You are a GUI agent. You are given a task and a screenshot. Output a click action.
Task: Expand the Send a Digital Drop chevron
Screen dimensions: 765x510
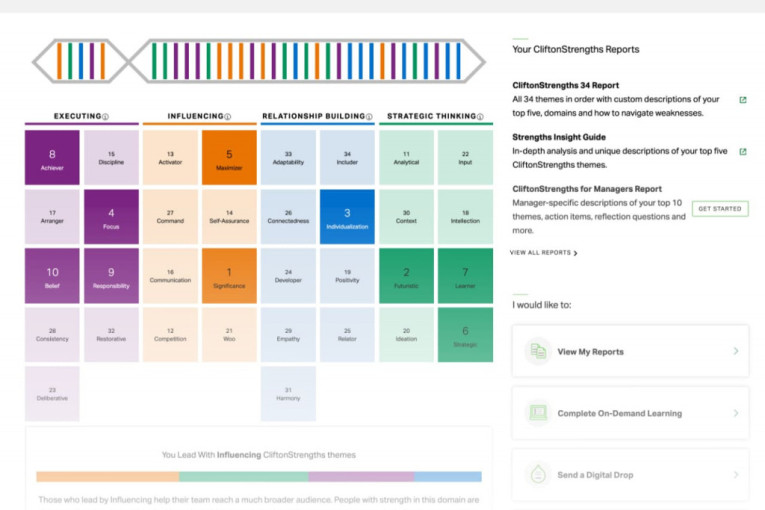pos(735,474)
